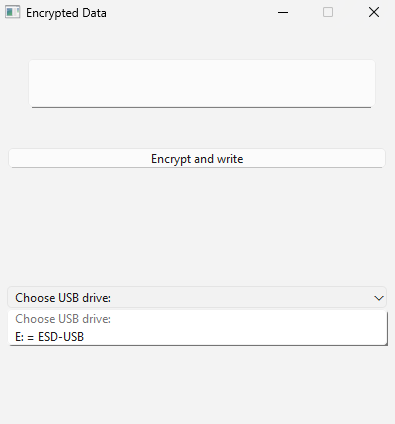
Task: Click the chevron arrow on the USB drive combo box
Action: point(379,298)
